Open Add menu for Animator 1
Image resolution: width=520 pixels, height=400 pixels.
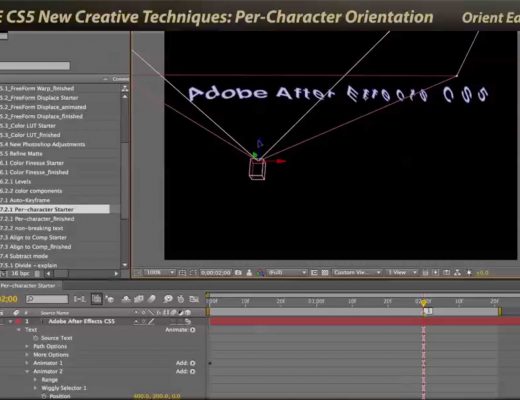(x=193, y=363)
